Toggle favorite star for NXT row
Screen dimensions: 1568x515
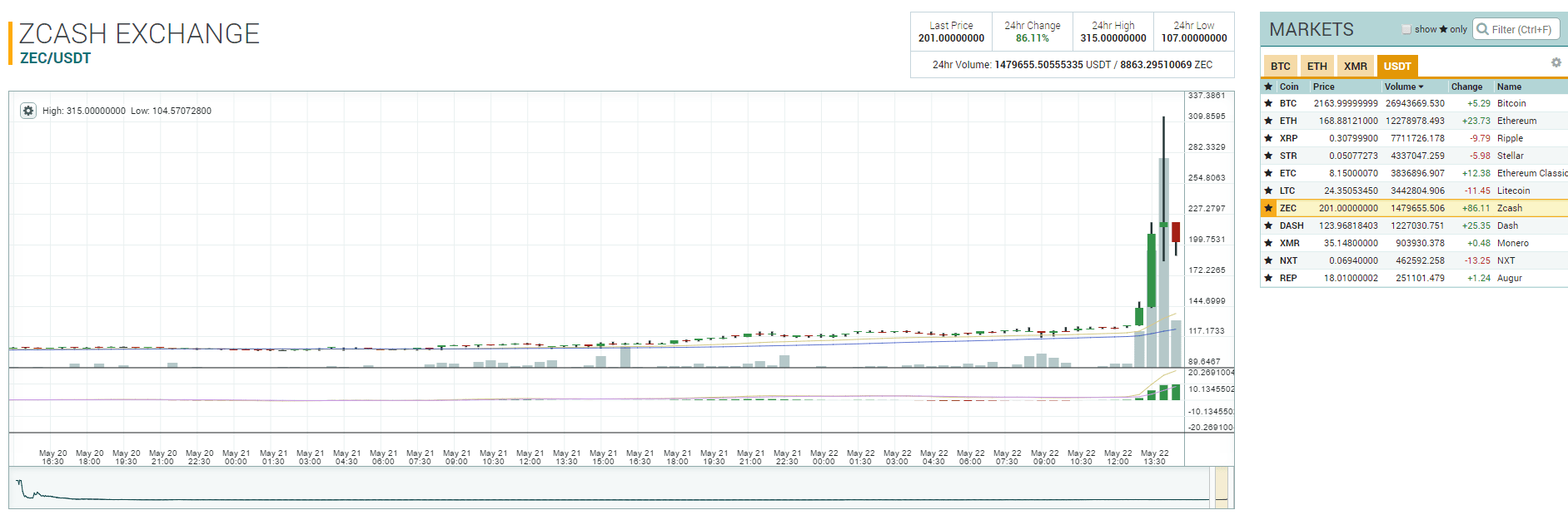pos(1268,260)
